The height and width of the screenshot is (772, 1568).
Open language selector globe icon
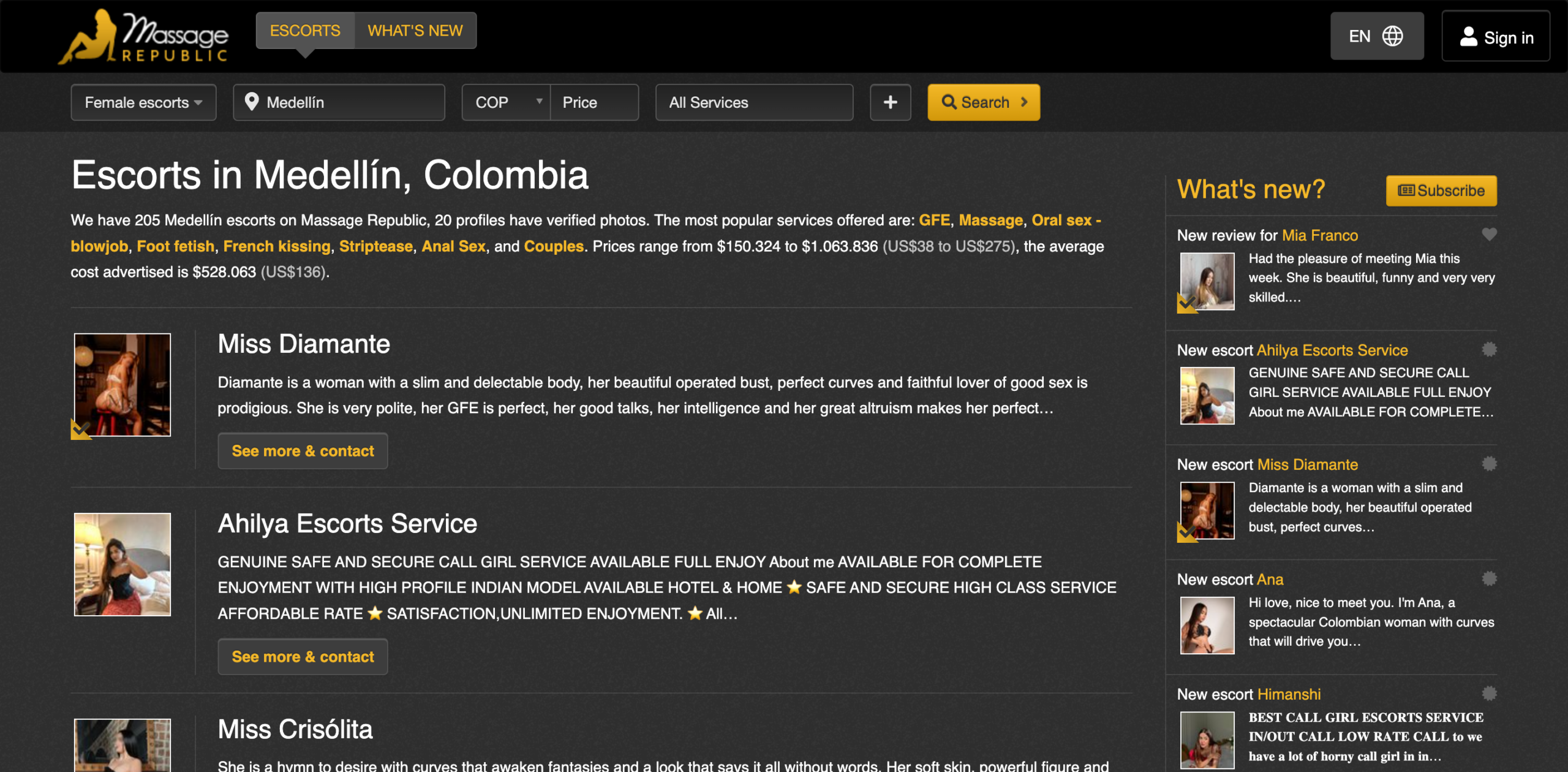(x=1392, y=36)
